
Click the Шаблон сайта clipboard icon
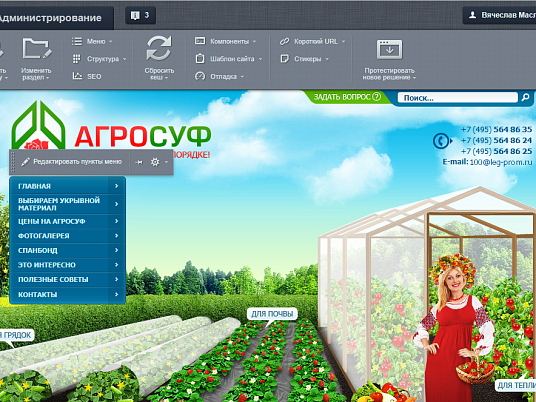(200, 58)
